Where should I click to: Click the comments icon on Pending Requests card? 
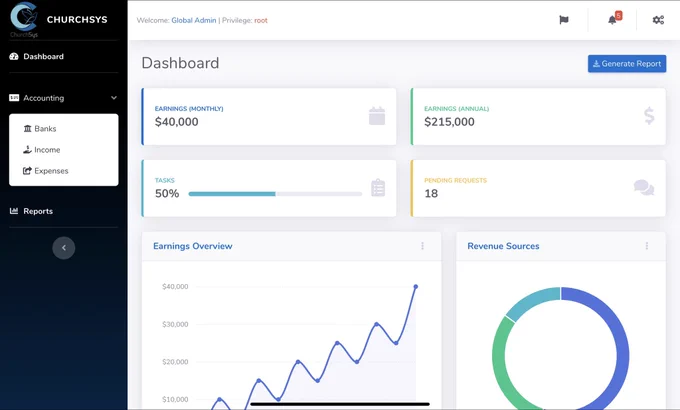(x=644, y=188)
